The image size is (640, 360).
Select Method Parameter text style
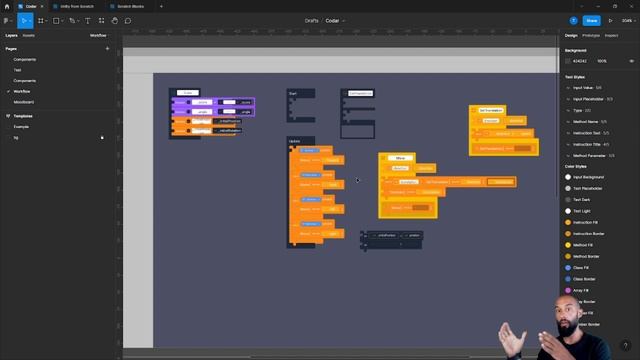594,156
